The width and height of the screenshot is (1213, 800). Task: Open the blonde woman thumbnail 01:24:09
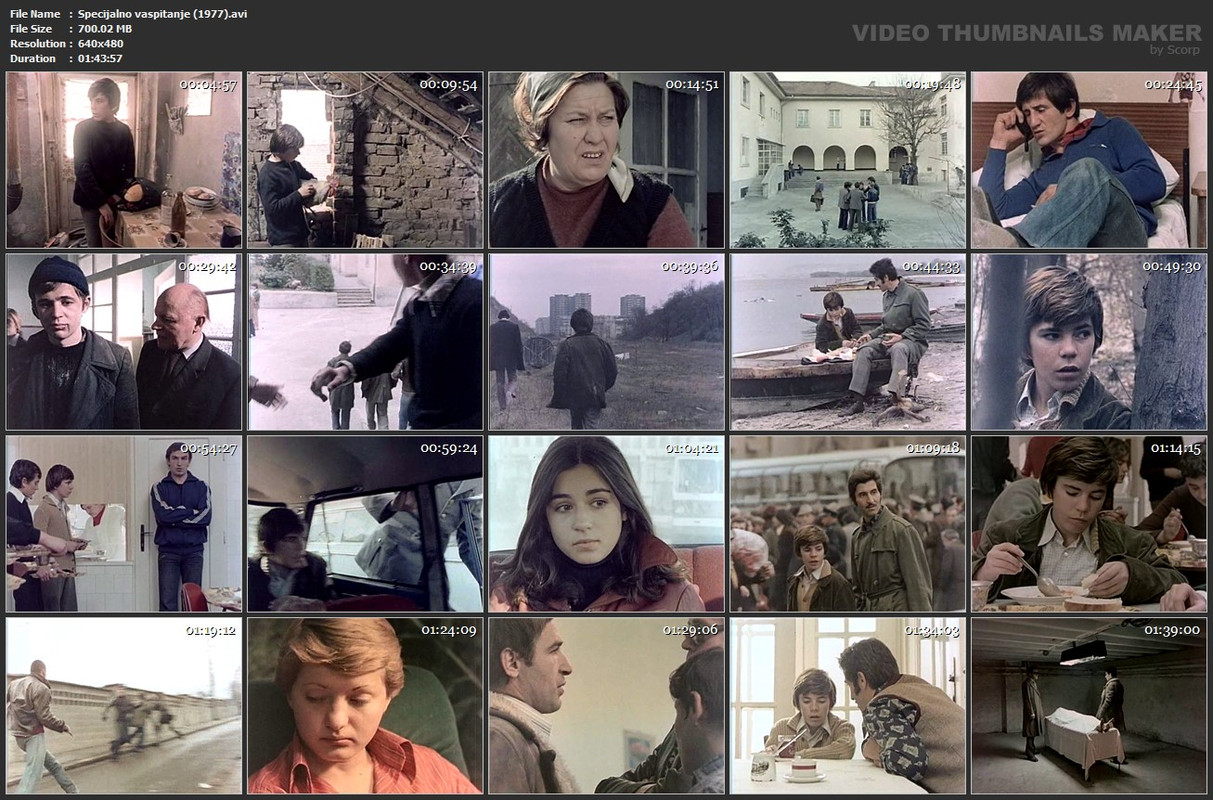[x=365, y=706]
